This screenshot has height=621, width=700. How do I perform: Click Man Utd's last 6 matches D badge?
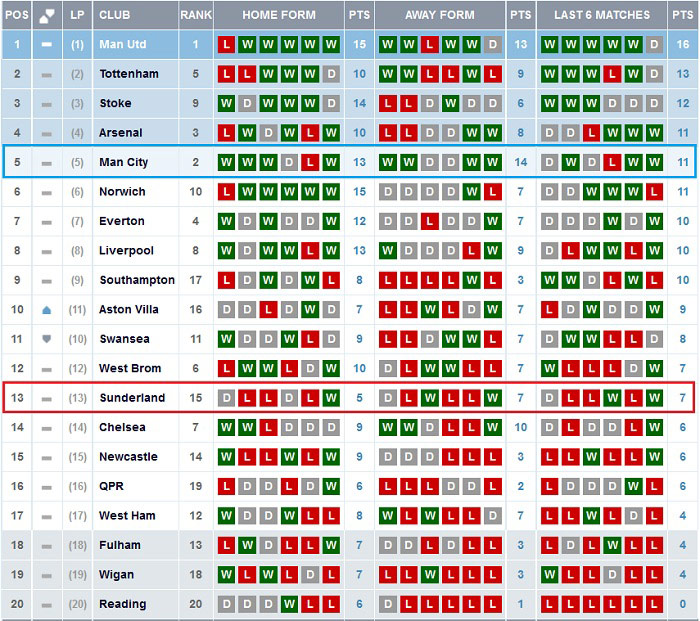[x=654, y=45]
